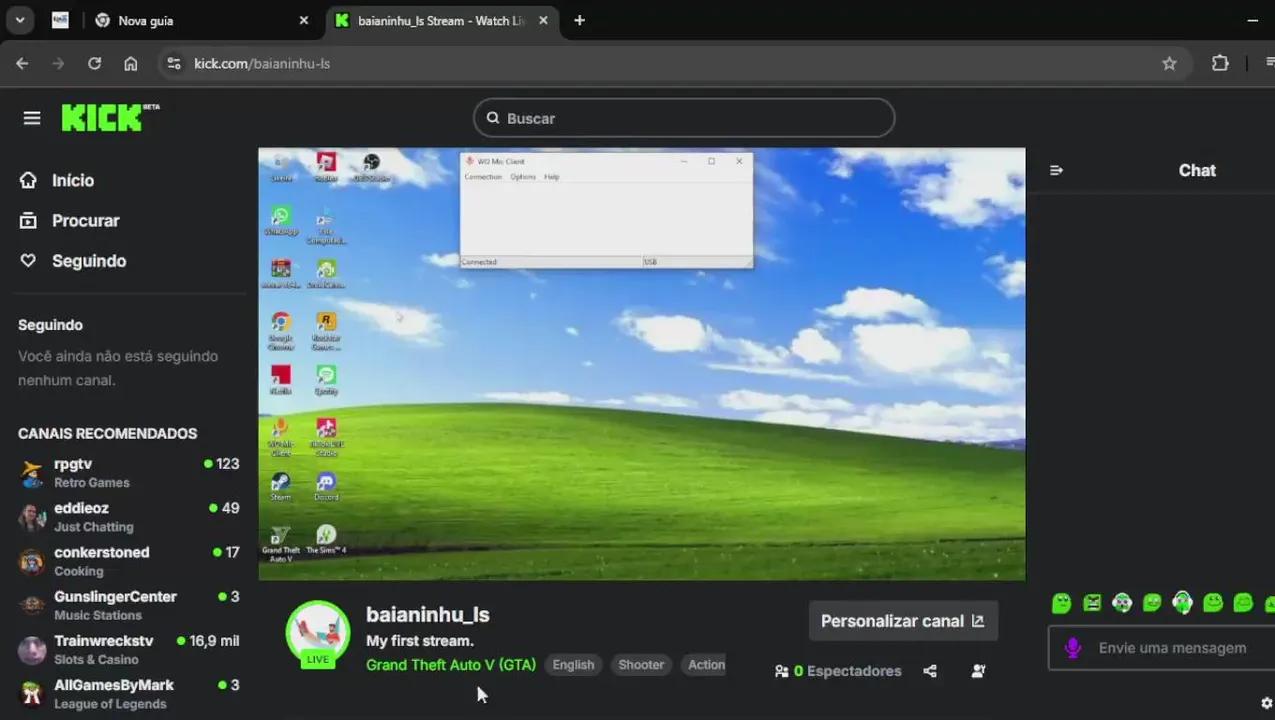Click the headphones-wearing green emote

tap(1183, 602)
